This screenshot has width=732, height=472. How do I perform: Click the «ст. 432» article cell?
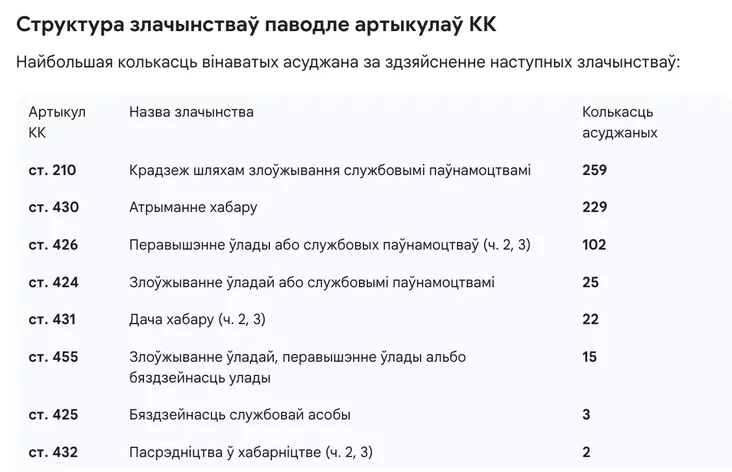point(53,452)
